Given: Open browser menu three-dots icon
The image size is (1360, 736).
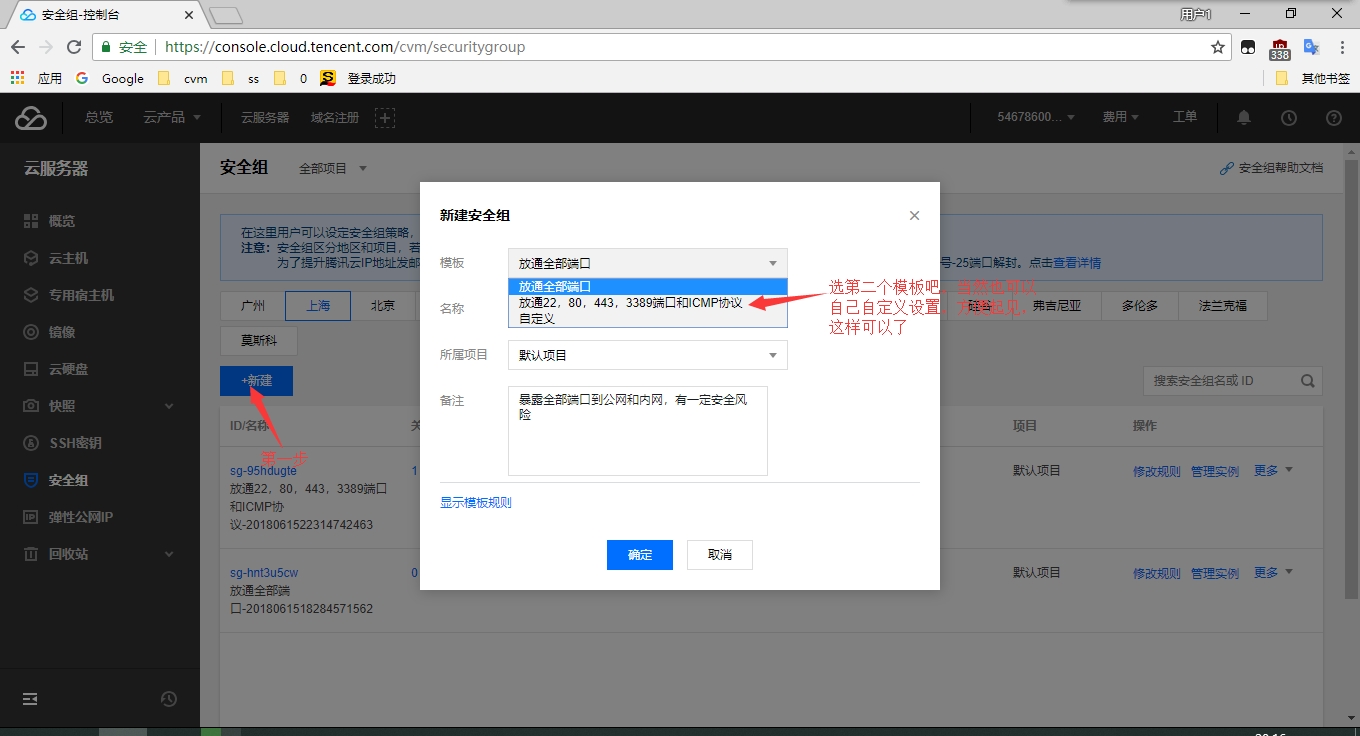Looking at the screenshot, I should tap(1341, 47).
